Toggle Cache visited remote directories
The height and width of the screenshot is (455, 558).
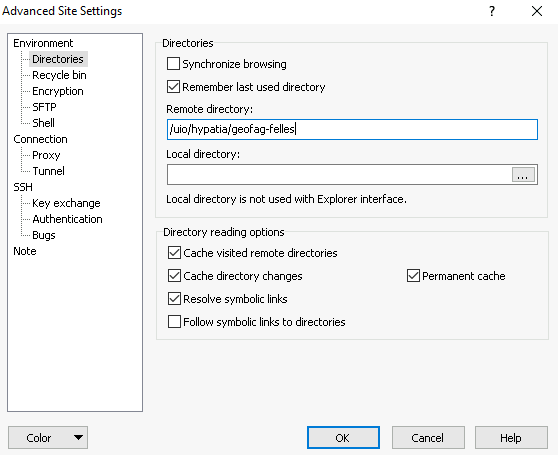click(174, 253)
